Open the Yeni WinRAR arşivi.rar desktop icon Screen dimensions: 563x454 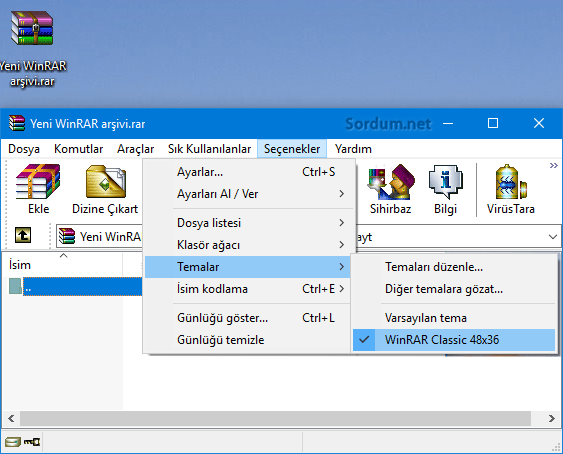coord(32,48)
